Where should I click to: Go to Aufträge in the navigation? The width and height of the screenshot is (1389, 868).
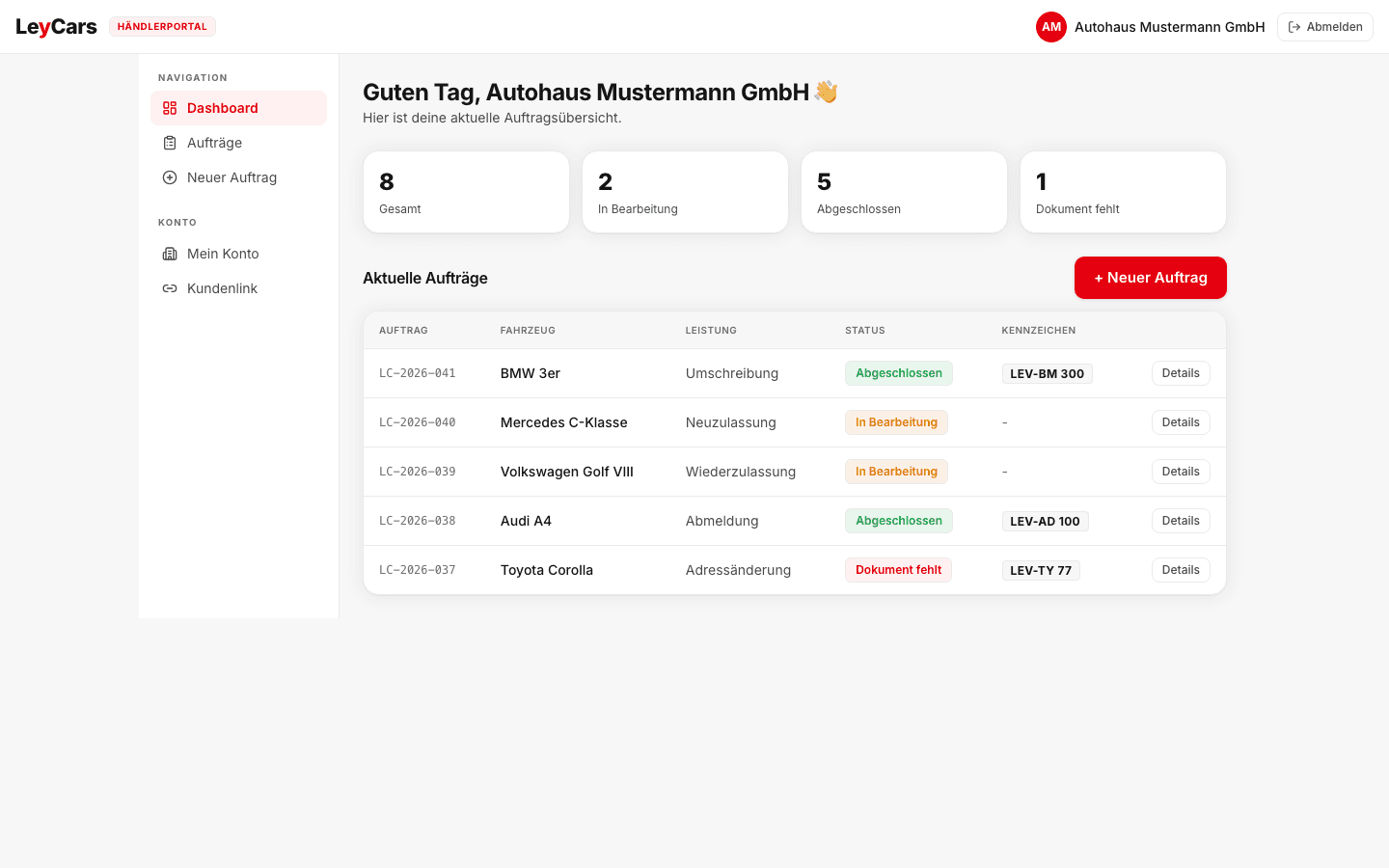coord(238,143)
